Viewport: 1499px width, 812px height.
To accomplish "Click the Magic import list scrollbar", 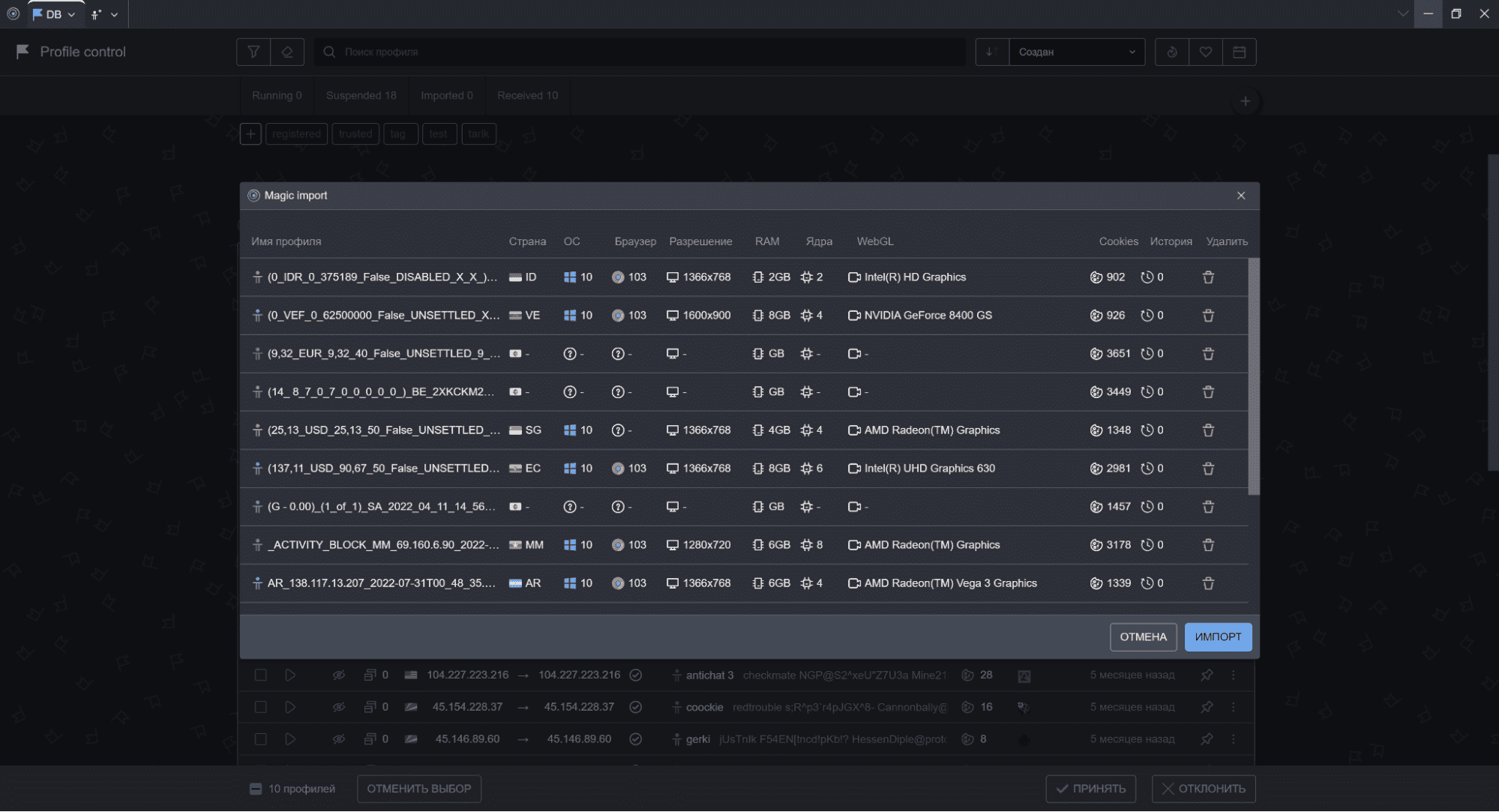I will [1254, 376].
